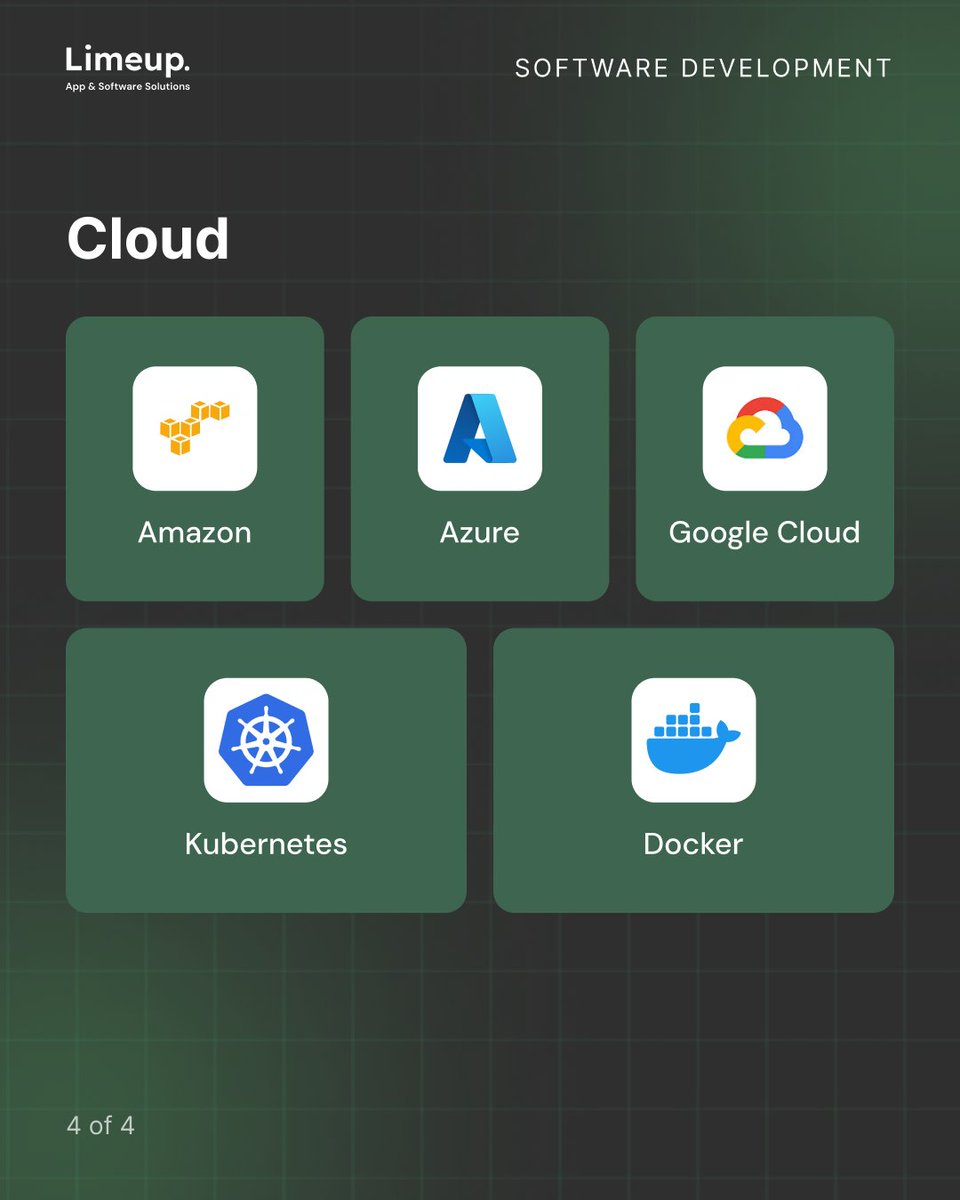
Task: Select the "Kubernetes" label
Action: point(266,844)
